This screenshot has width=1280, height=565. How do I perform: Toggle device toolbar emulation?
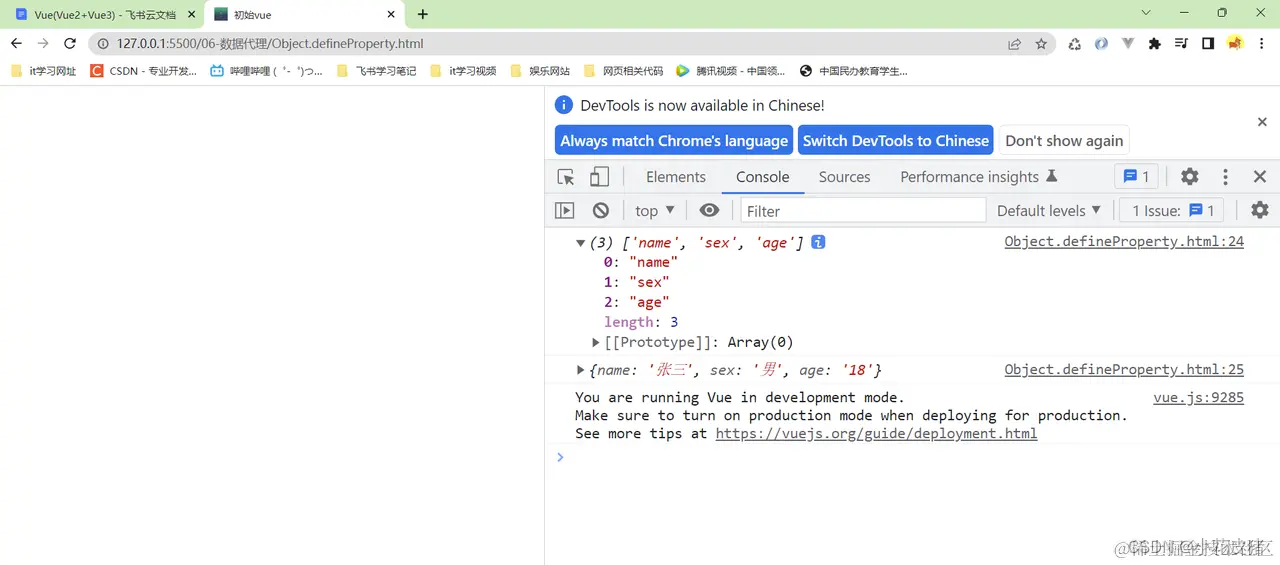tap(599, 177)
